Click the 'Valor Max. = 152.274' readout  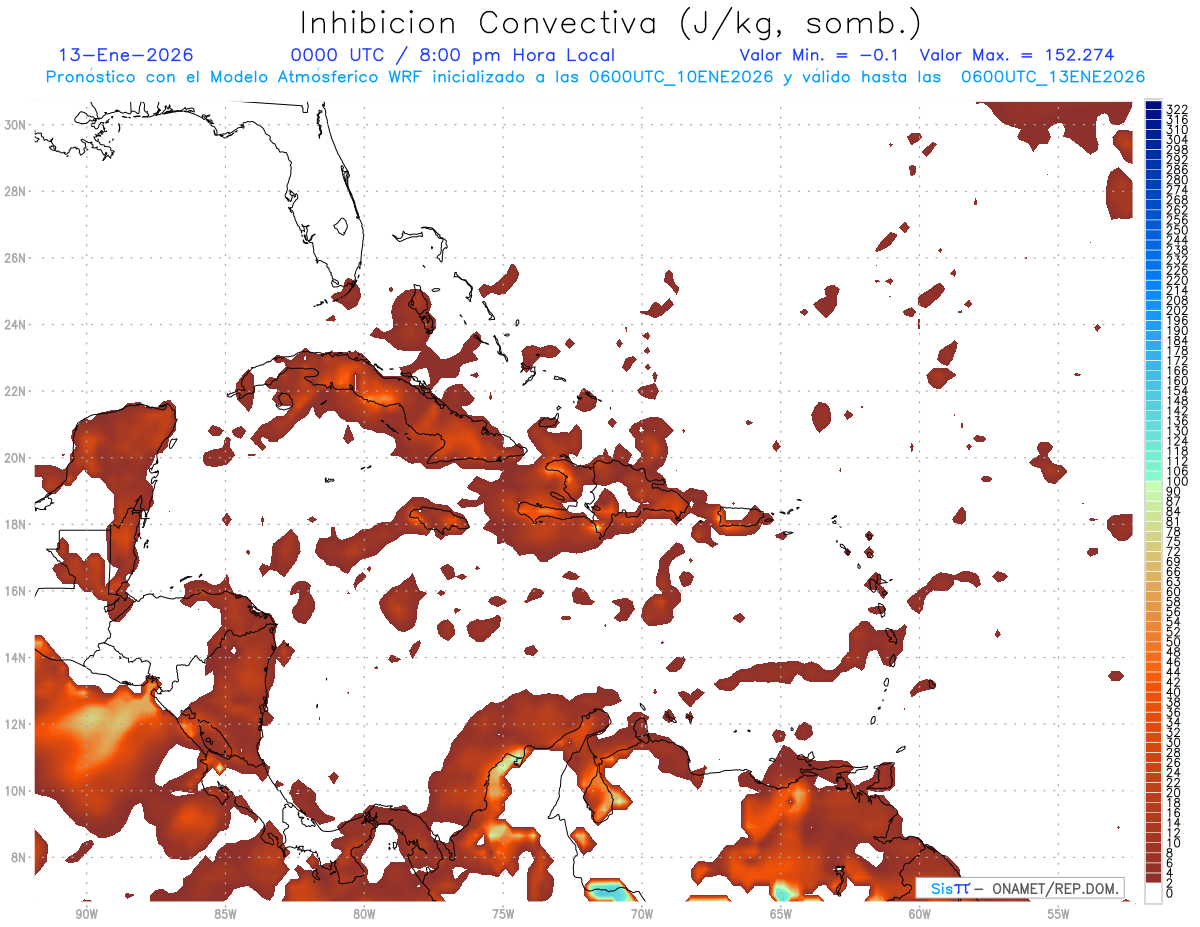[x=1016, y=55]
